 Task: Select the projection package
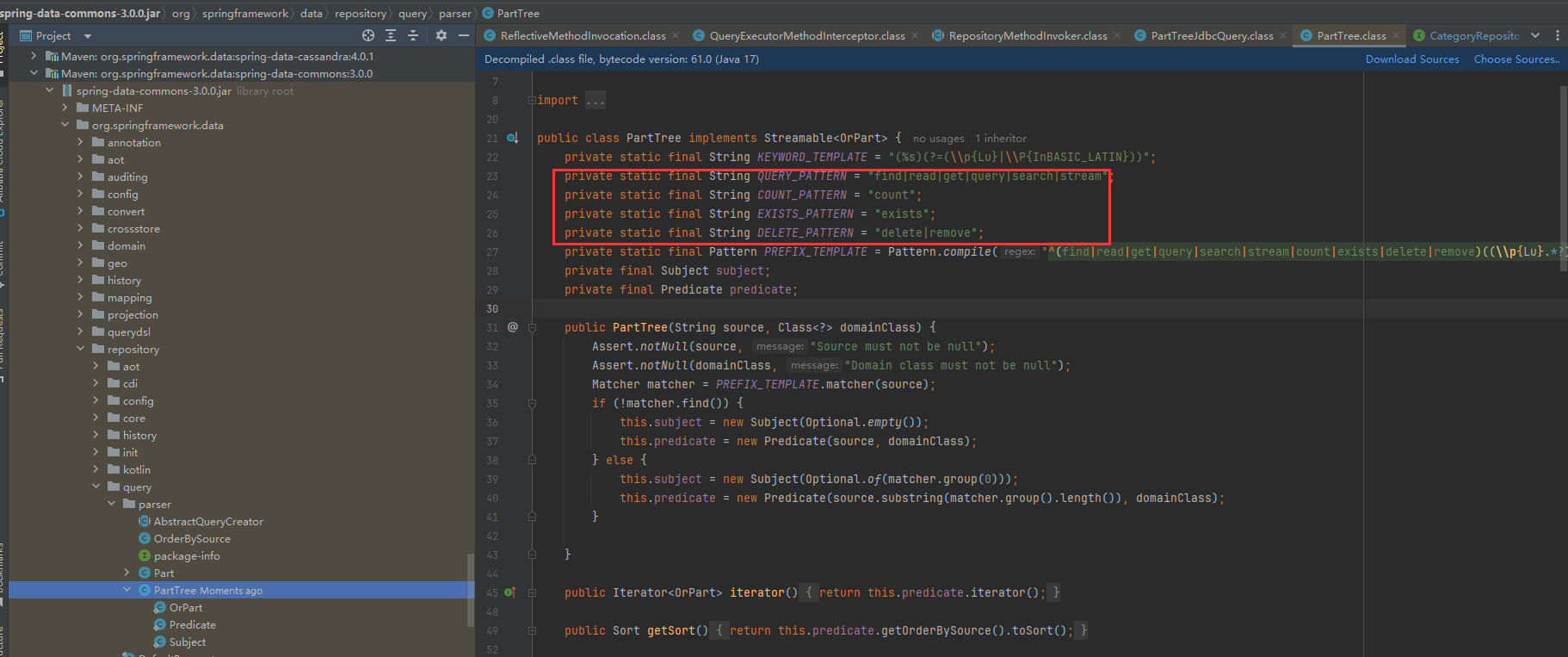133,314
